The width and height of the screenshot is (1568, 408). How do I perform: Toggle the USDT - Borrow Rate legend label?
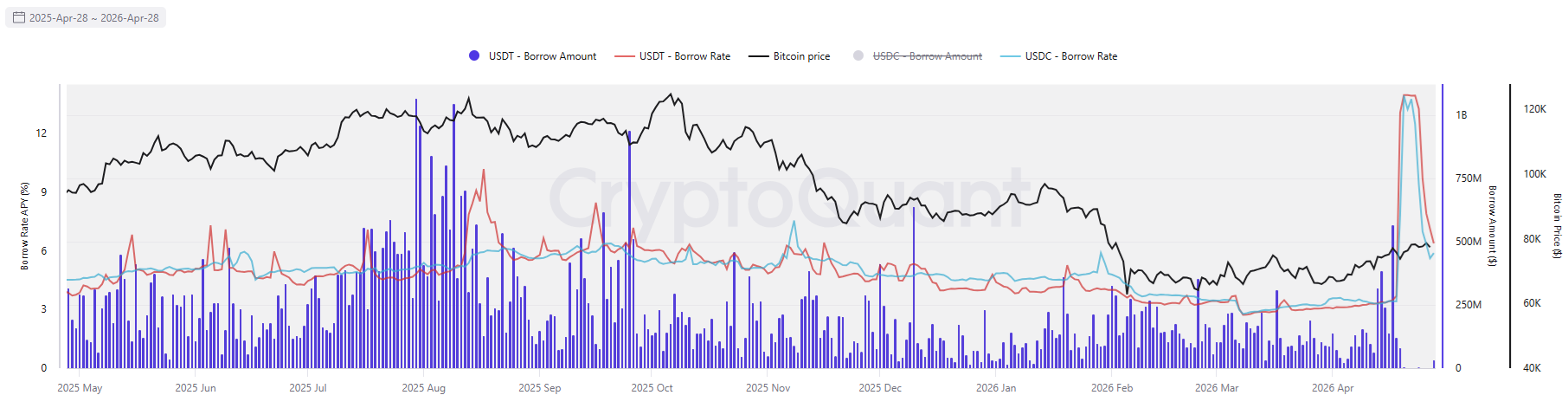(684, 56)
